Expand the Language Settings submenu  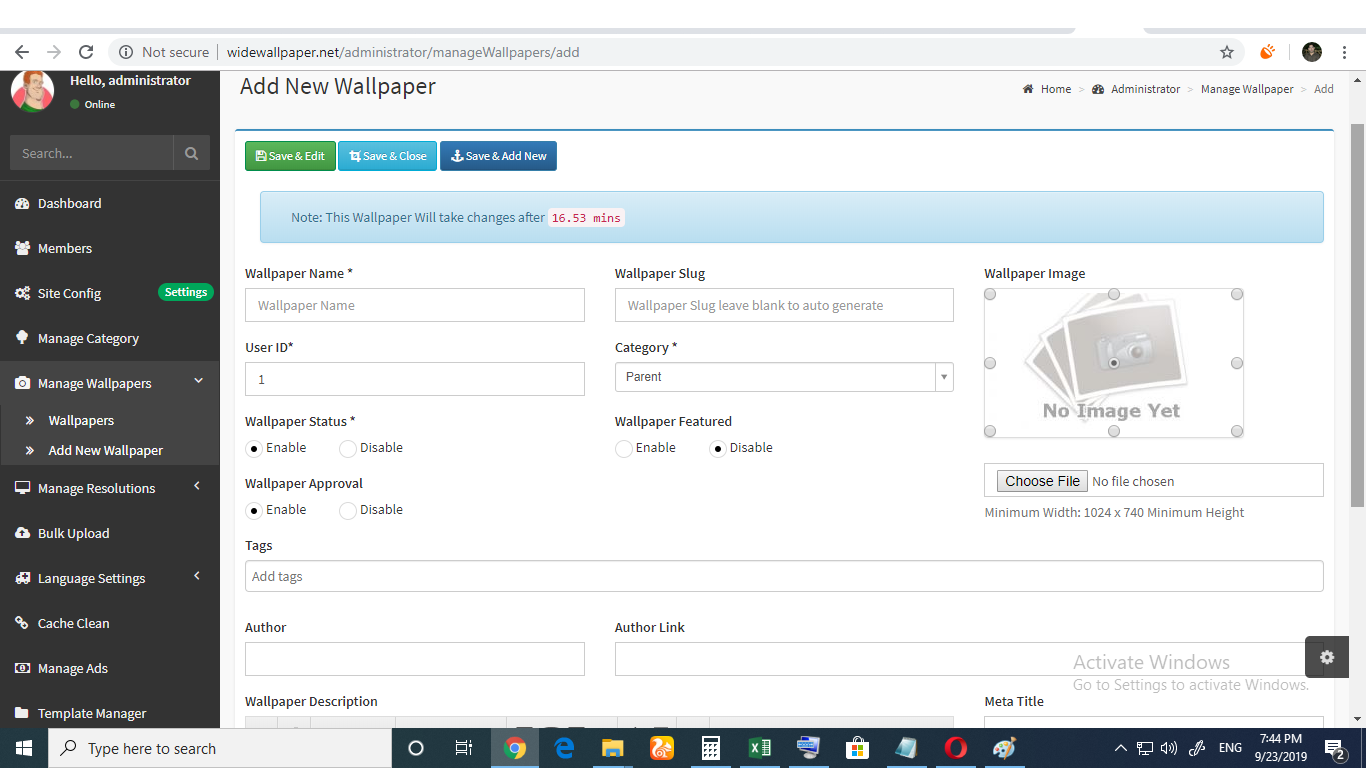pyautogui.click(x=93, y=578)
